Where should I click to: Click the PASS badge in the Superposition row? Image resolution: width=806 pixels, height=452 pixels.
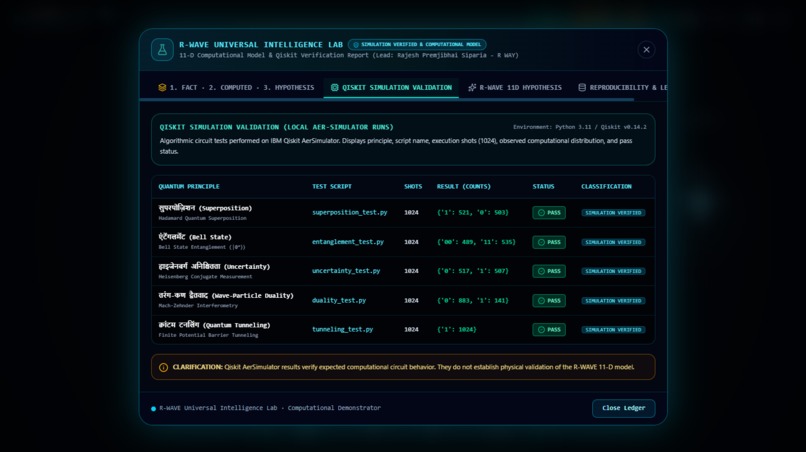tap(549, 213)
